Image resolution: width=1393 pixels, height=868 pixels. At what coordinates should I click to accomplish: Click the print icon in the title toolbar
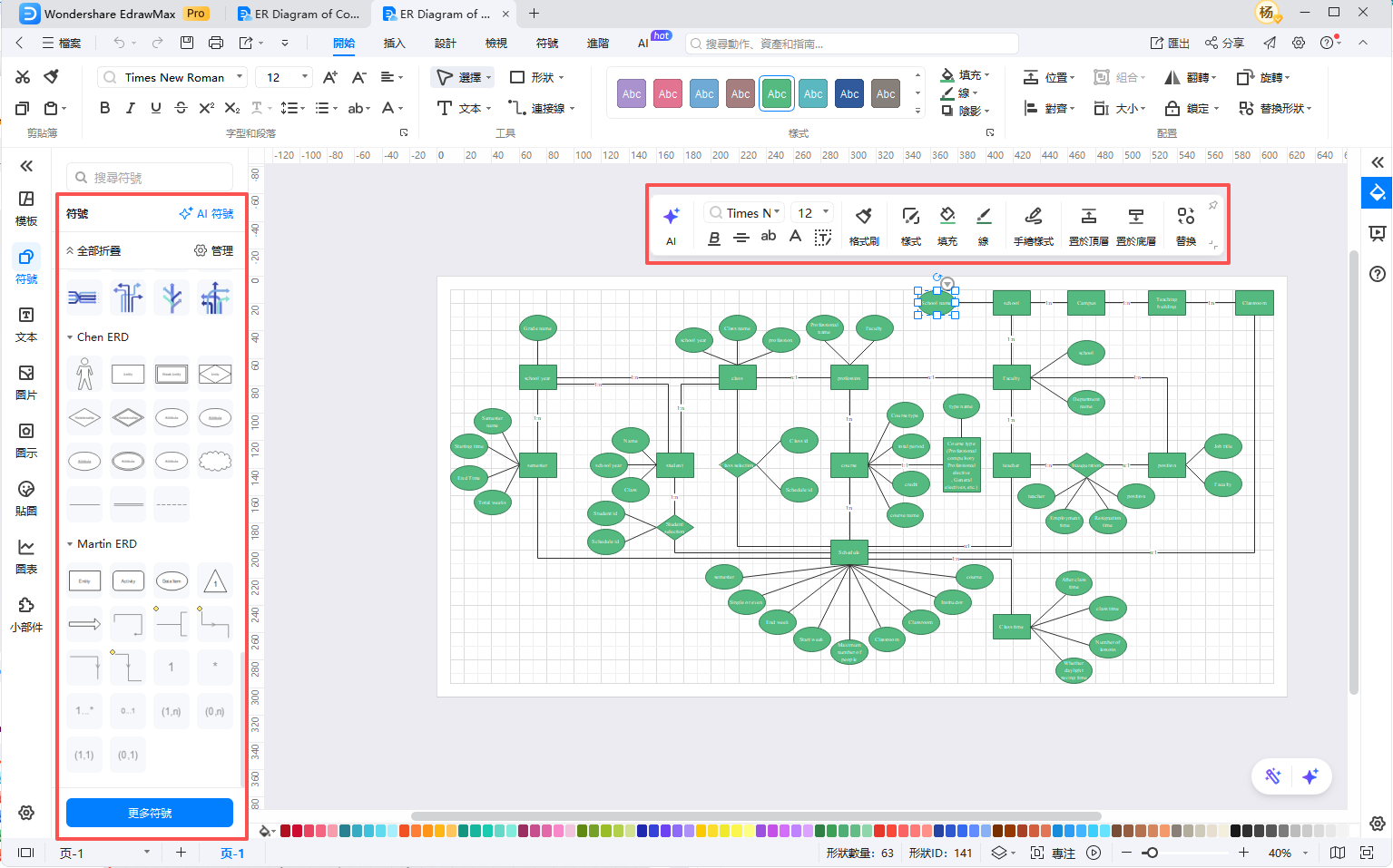point(216,43)
